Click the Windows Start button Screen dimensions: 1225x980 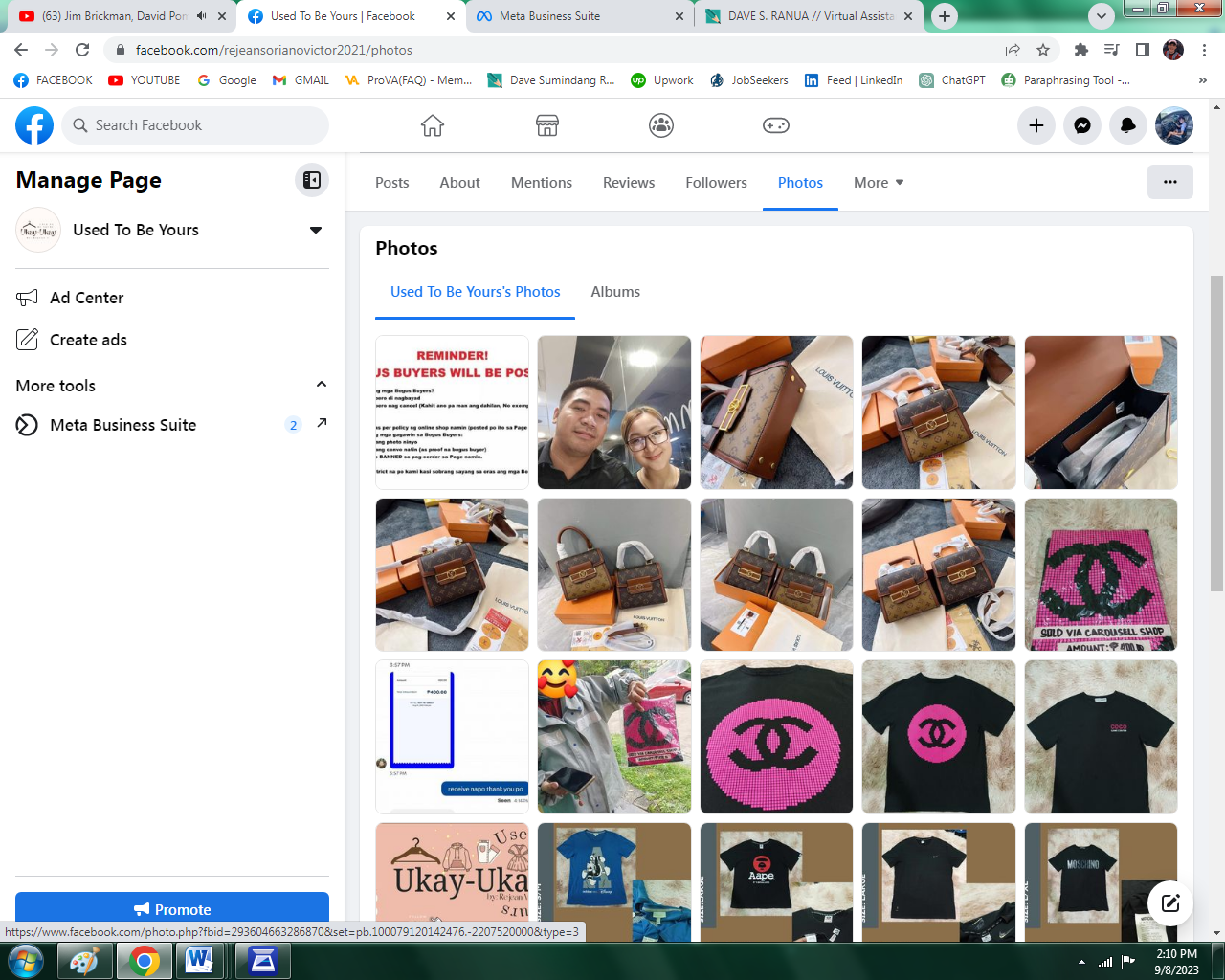pyautogui.click(x=26, y=960)
